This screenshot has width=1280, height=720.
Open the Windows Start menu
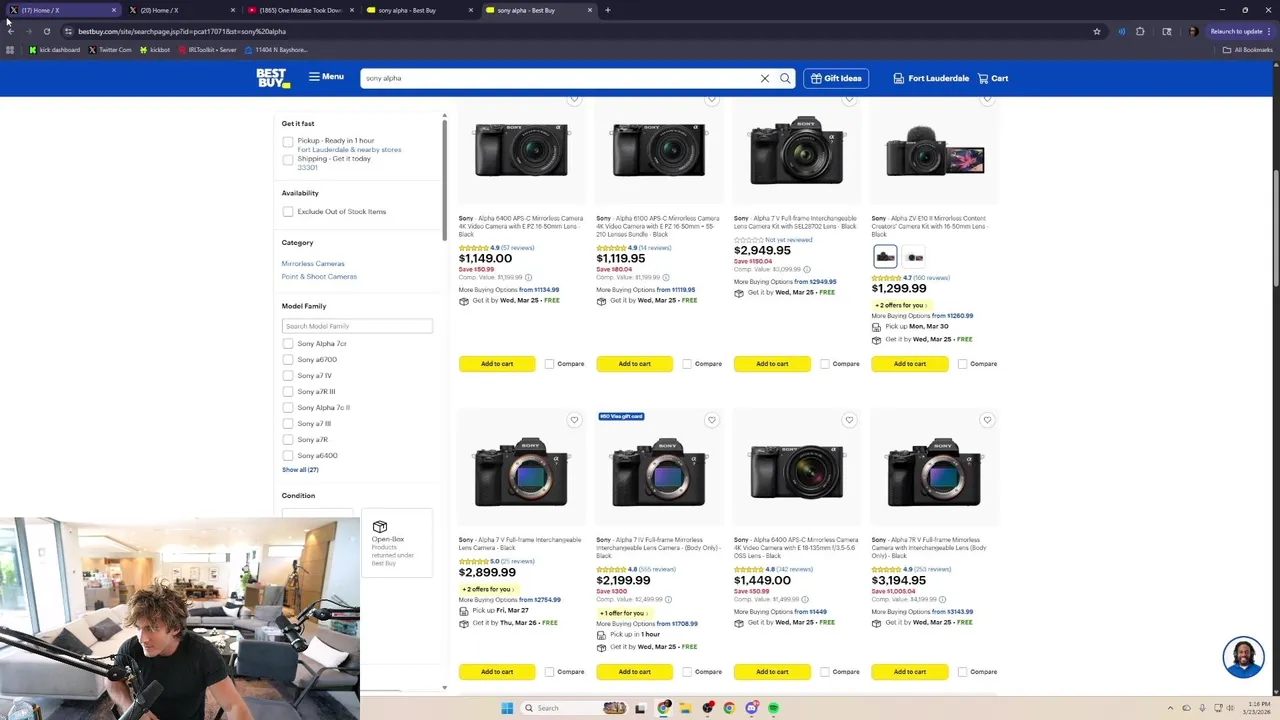pyautogui.click(x=507, y=708)
